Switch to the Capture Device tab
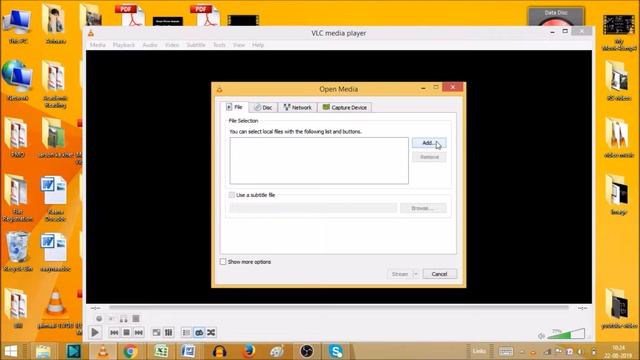Image resolution: width=640 pixels, height=360 pixels. (344, 107)
